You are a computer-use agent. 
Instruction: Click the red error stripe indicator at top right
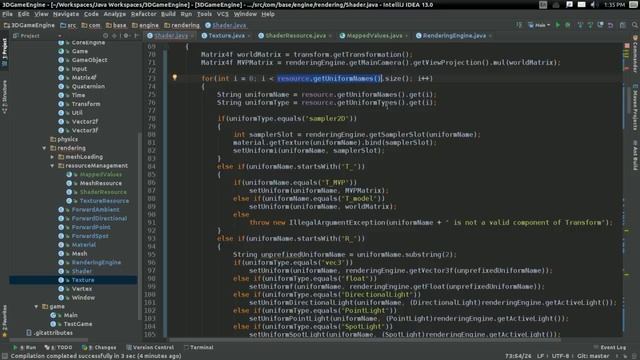627,45
